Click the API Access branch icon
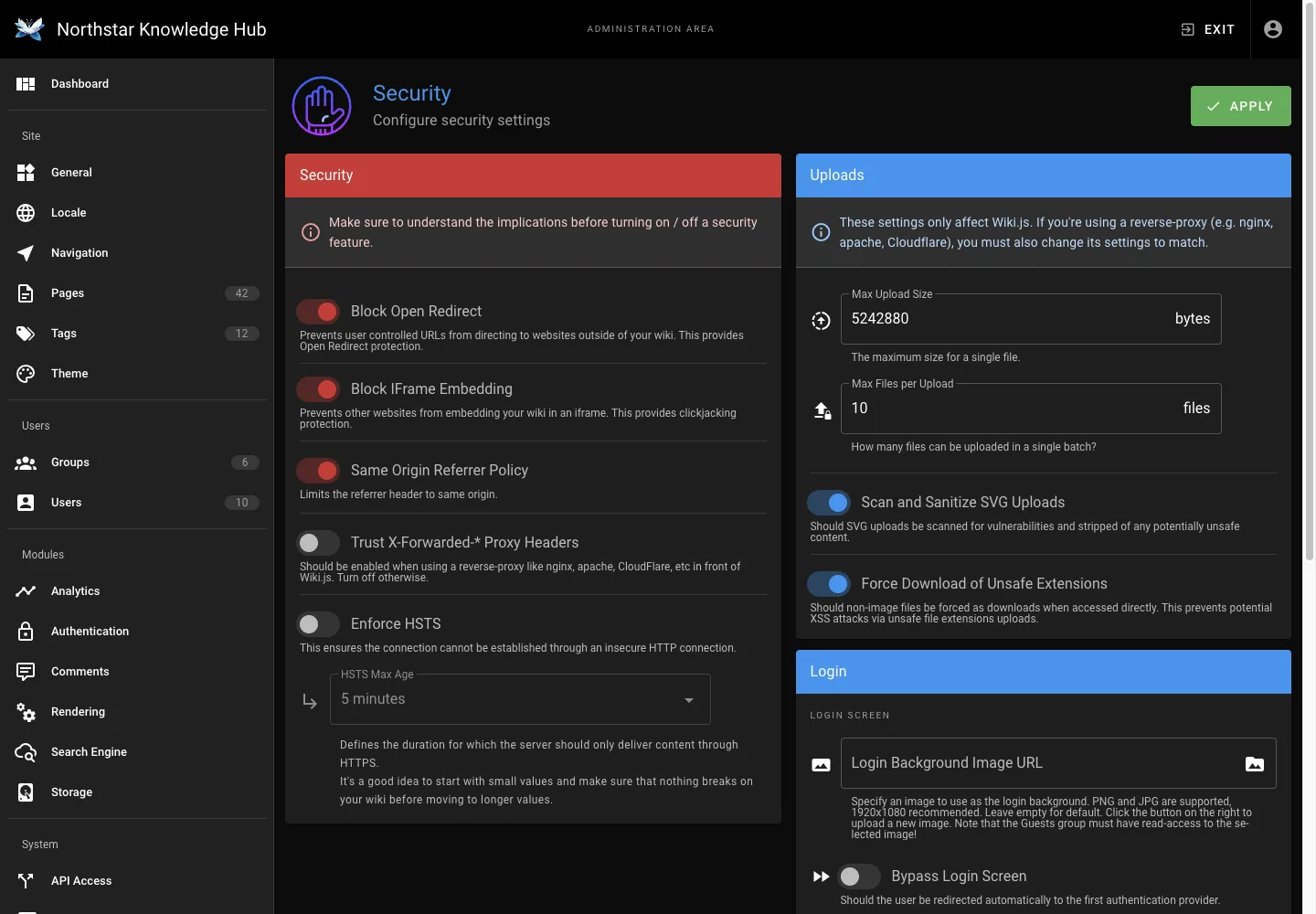This screenshot has height=914, width=1316. pyautogui.click(x=26, y=881)
